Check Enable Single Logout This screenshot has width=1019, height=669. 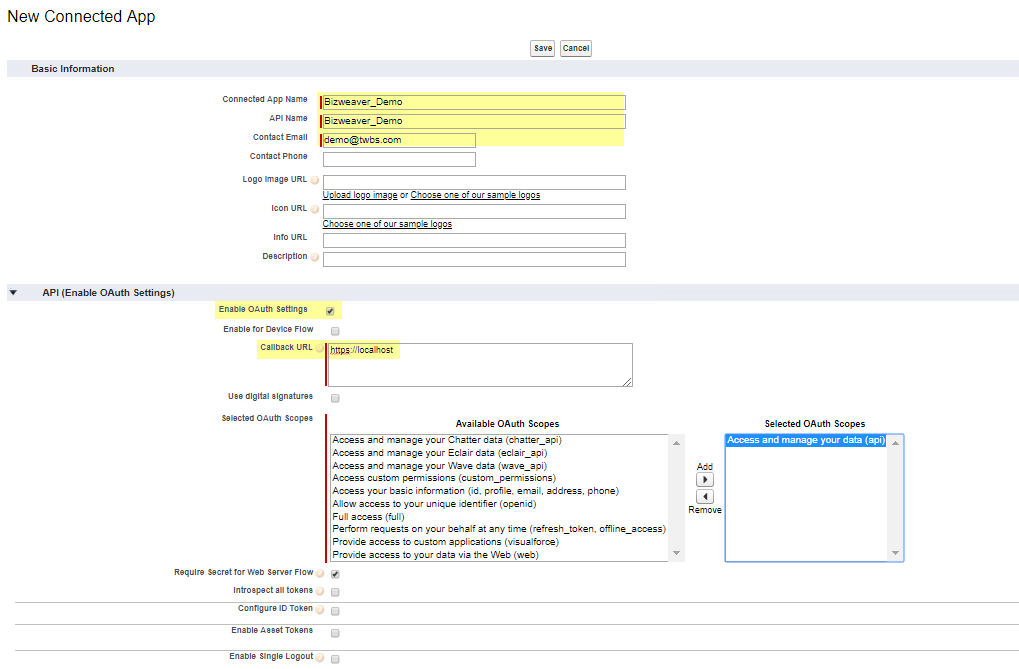[335, 659]
